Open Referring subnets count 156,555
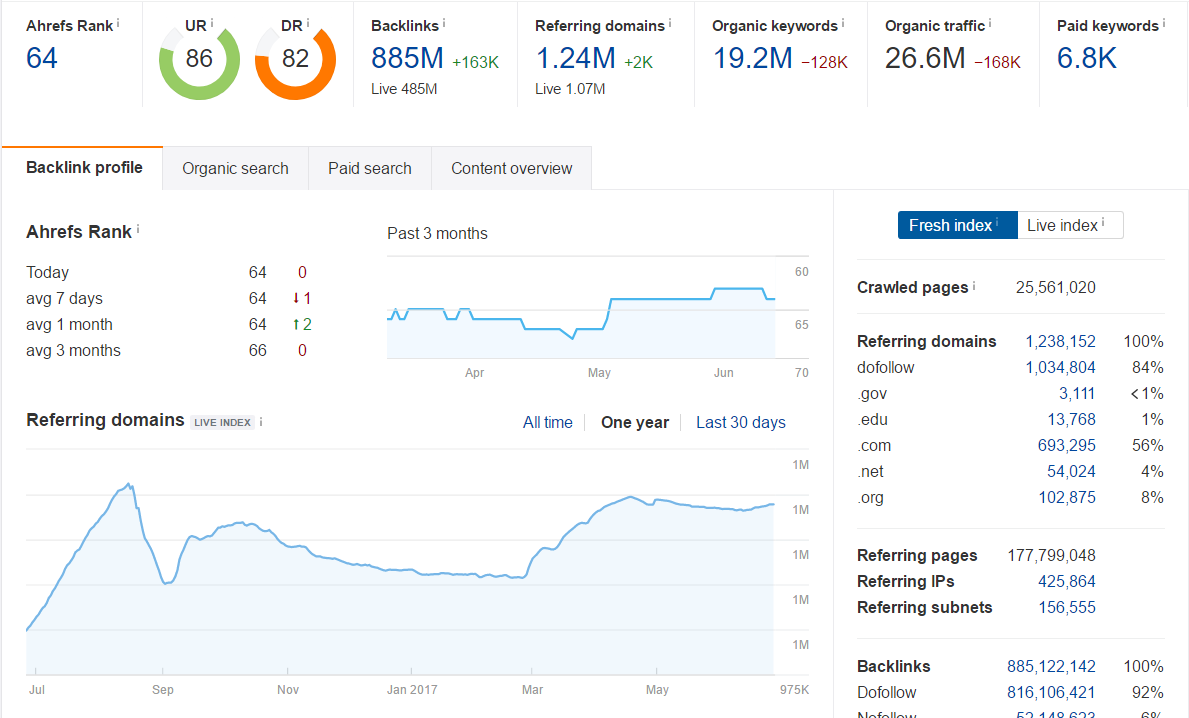Viewport: 1189px width, 718px height. [1067, 607]
